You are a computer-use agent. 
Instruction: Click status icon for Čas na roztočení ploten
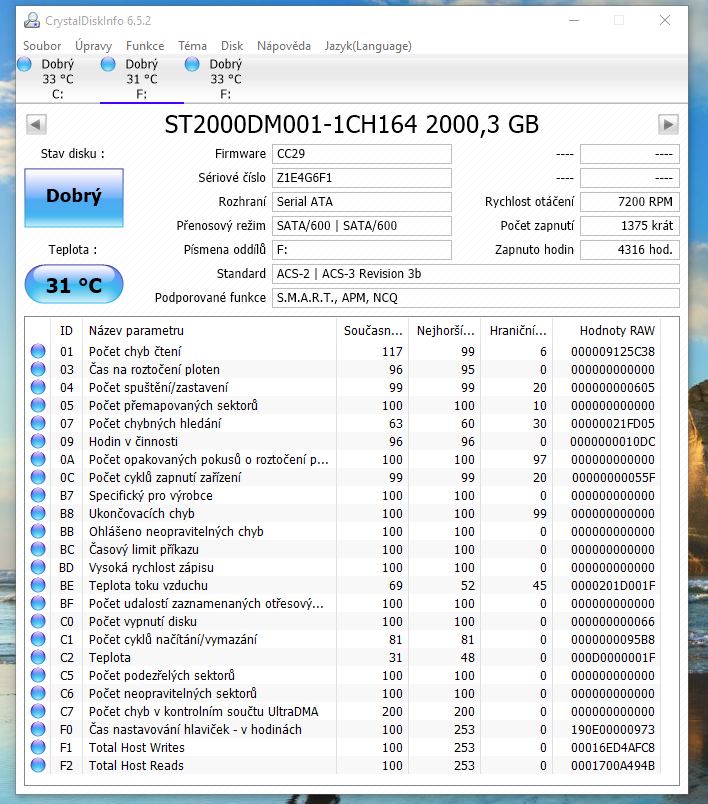click(x=38, y=369)
